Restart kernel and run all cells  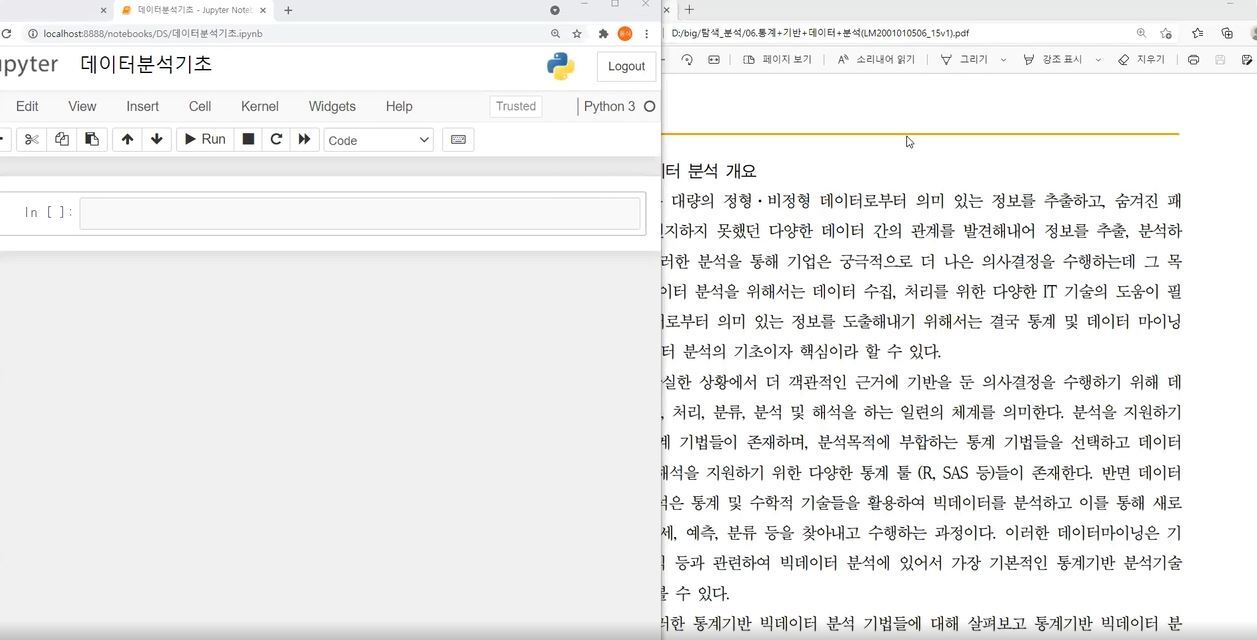pos(304,140)
